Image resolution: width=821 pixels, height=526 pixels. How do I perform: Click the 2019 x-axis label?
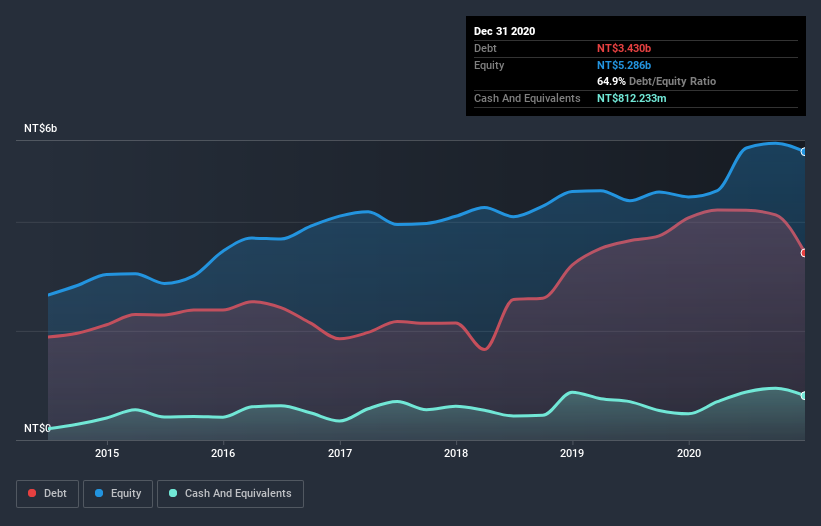[x=572, y=453]
